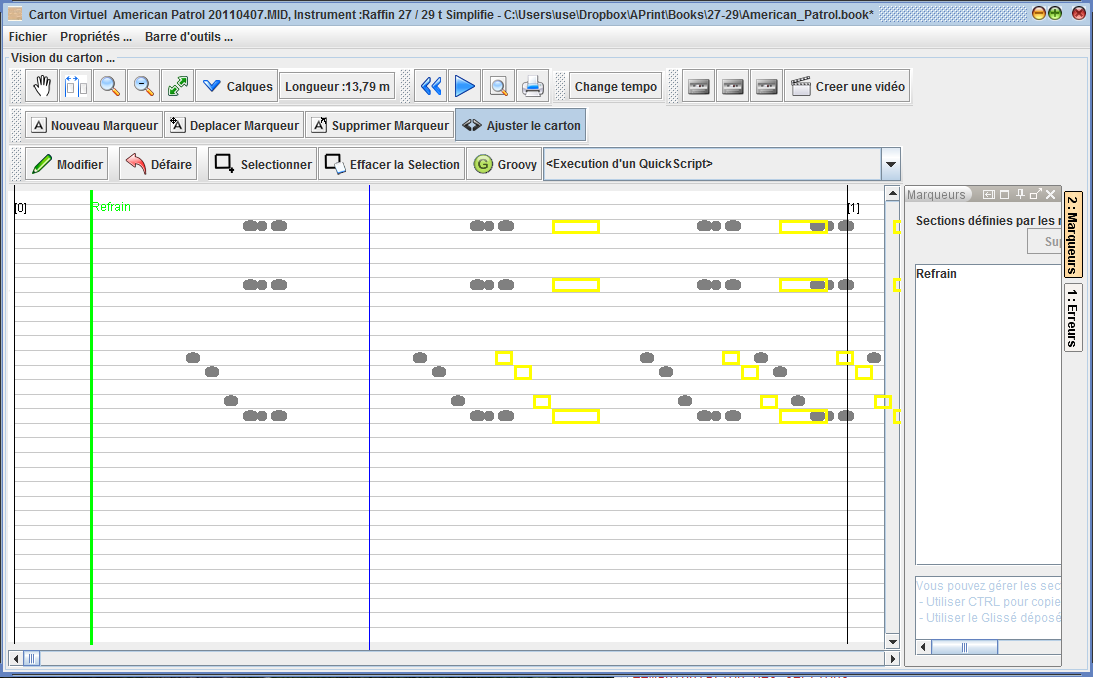Click the zoom in magnifier
The image size is (1093, 678).
click(x=110, y=87)
